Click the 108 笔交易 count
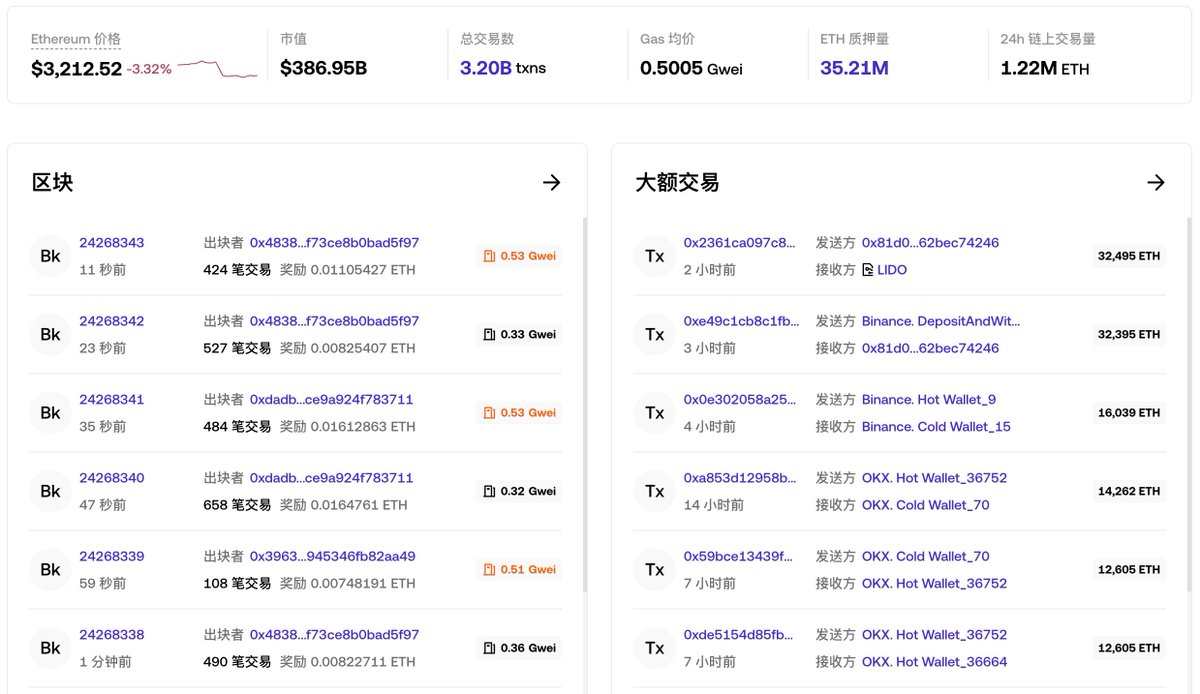The height and width of the screenshot is (694, 1200). (x=237, y=583)
